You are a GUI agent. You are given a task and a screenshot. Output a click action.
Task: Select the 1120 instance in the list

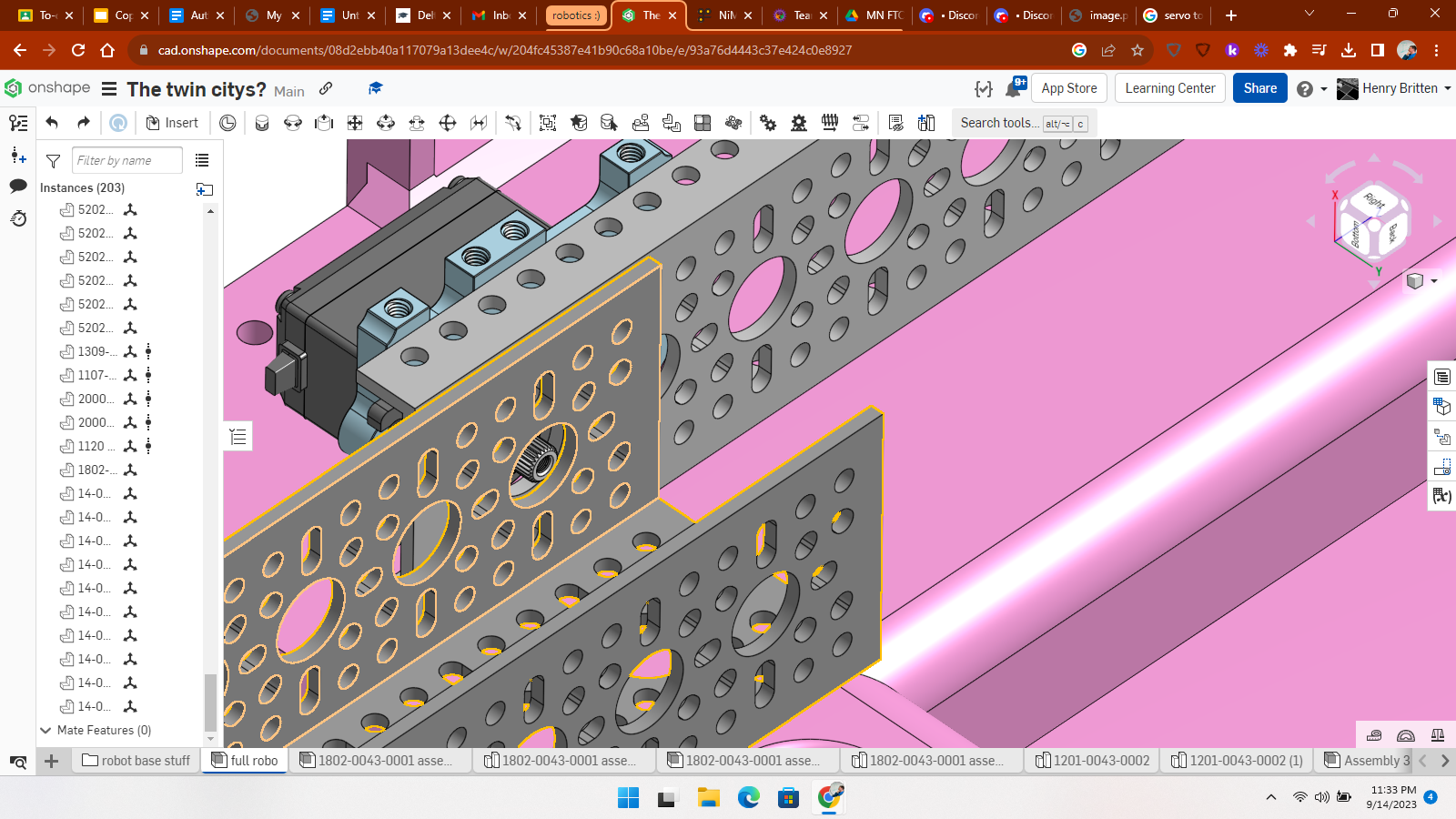click(x=96, y=446)
